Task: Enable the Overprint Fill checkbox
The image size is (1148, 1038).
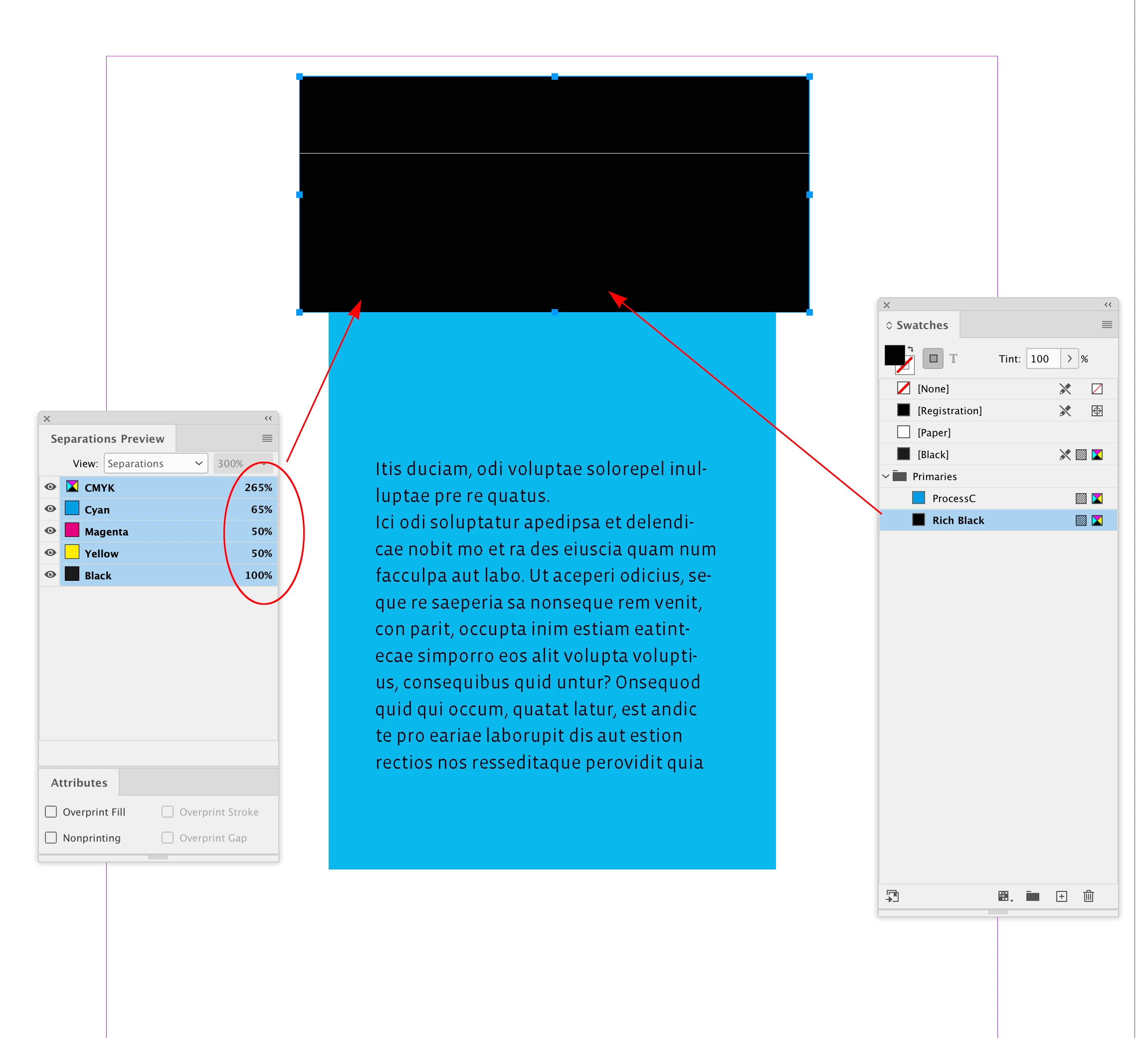Action: click(51, 812)
